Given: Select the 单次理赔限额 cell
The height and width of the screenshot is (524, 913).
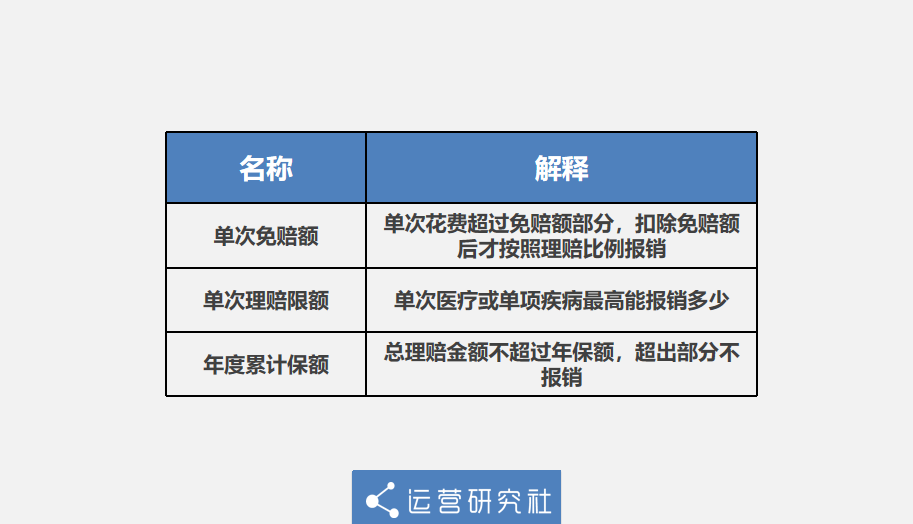Looking at the screenshot, I should coord(266,300).
